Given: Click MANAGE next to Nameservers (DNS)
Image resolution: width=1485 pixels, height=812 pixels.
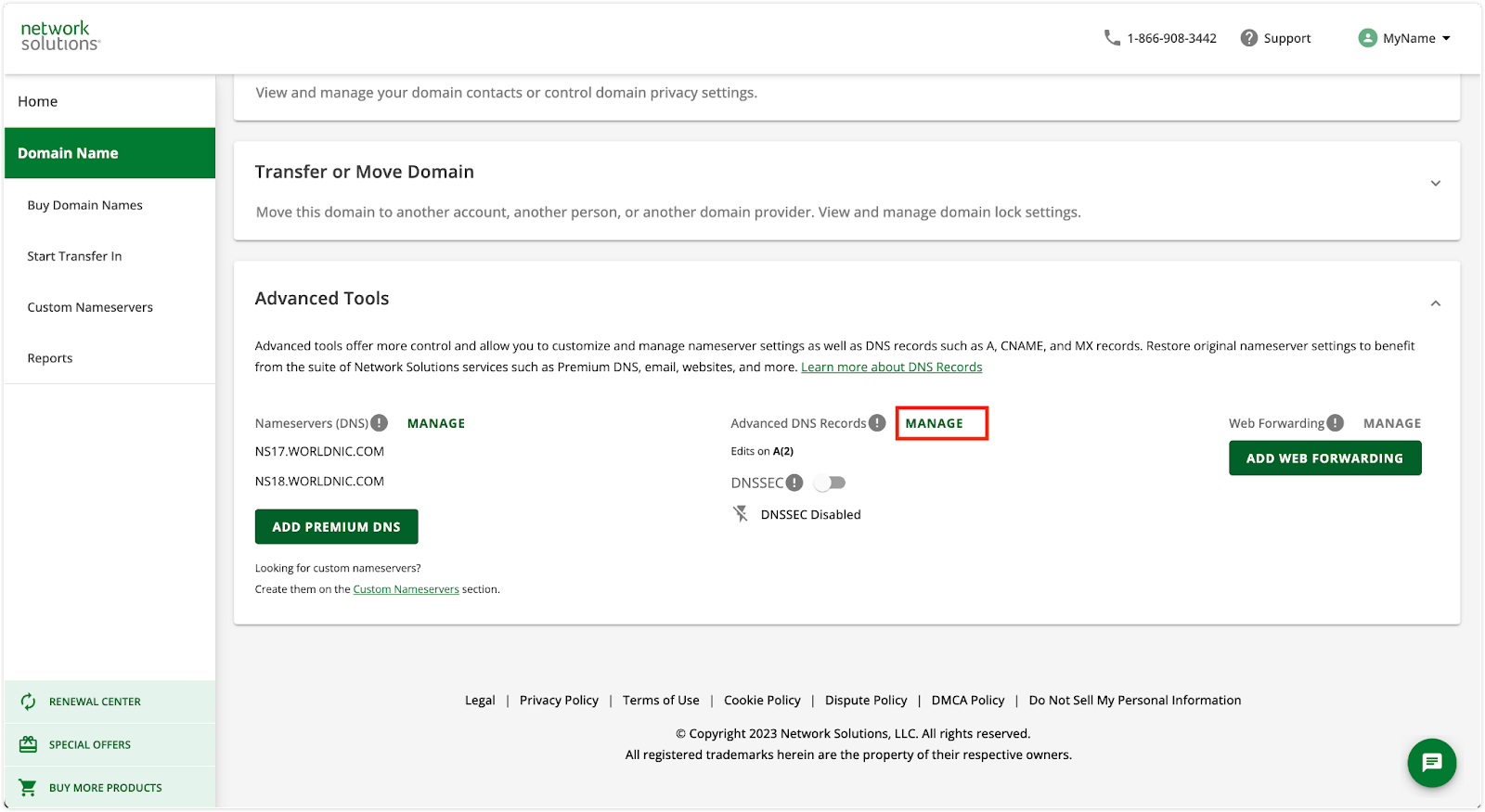Looking at the screenshot, I should 436,423.
